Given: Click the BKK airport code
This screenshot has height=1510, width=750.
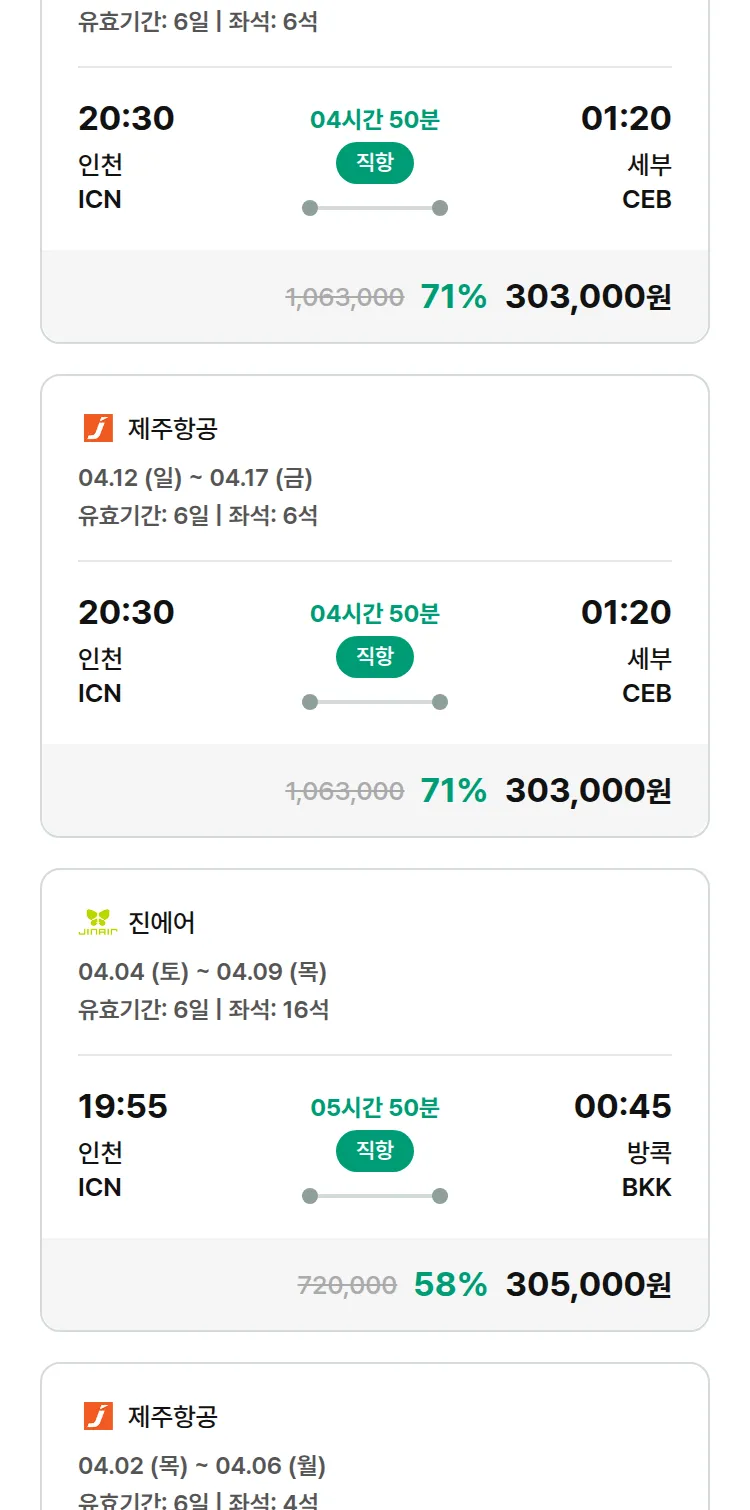Looking at the screenshot, I should click(646, 1187).
